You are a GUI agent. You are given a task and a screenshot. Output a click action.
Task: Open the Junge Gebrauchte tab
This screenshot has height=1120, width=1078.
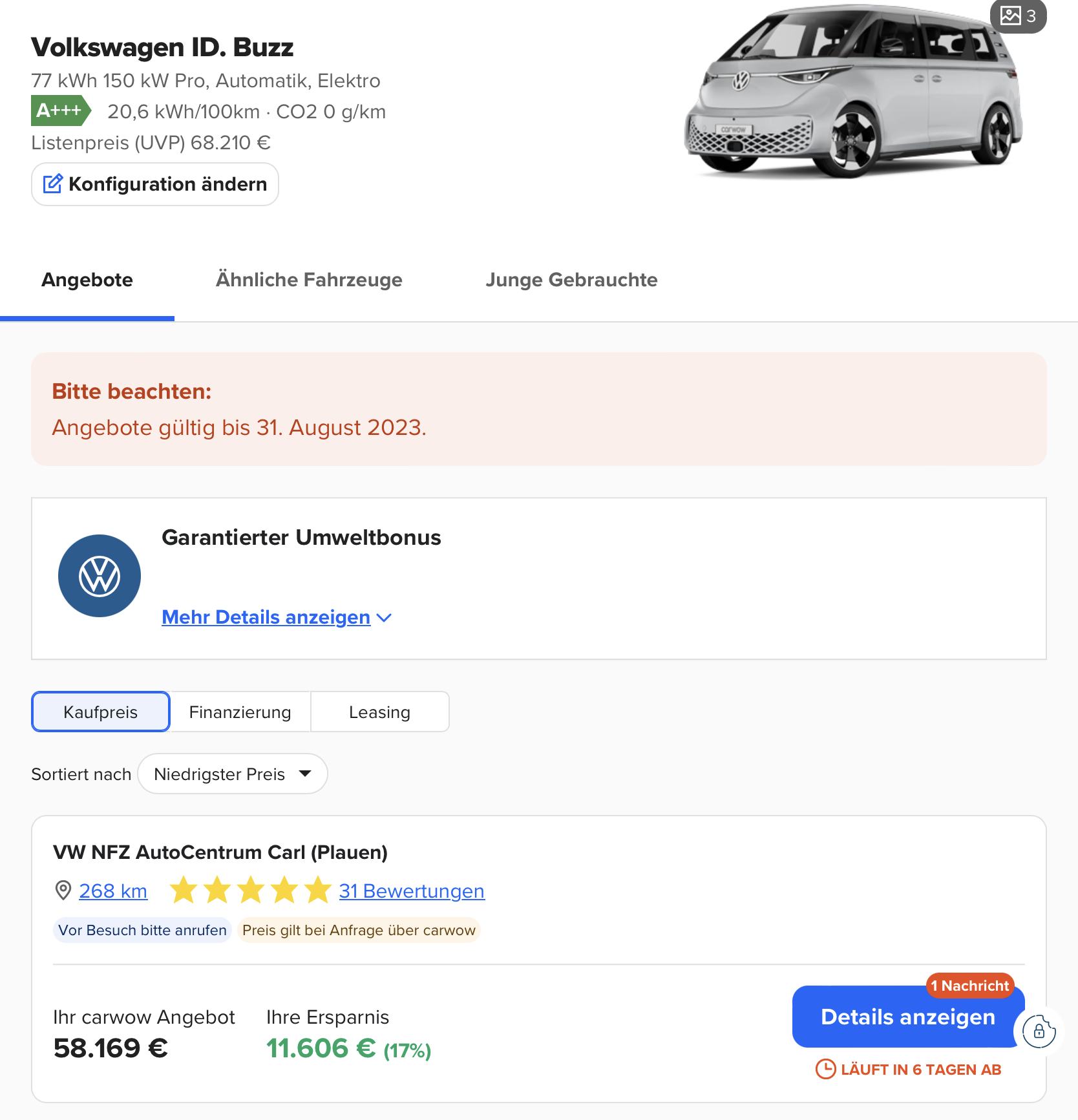[571, 280]
